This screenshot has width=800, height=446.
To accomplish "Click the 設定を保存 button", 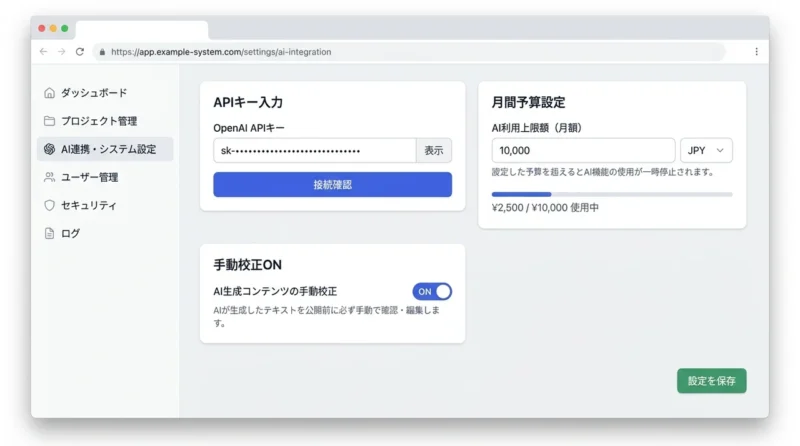I will (712, 381).
